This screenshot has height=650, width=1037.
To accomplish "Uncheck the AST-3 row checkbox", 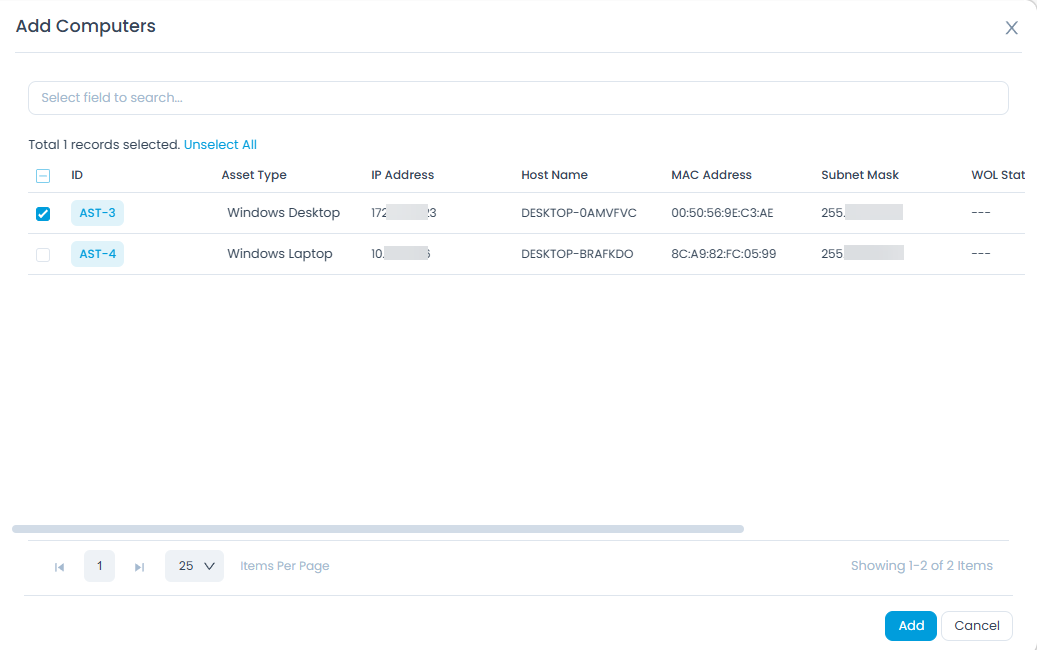I will click(43, 214).
